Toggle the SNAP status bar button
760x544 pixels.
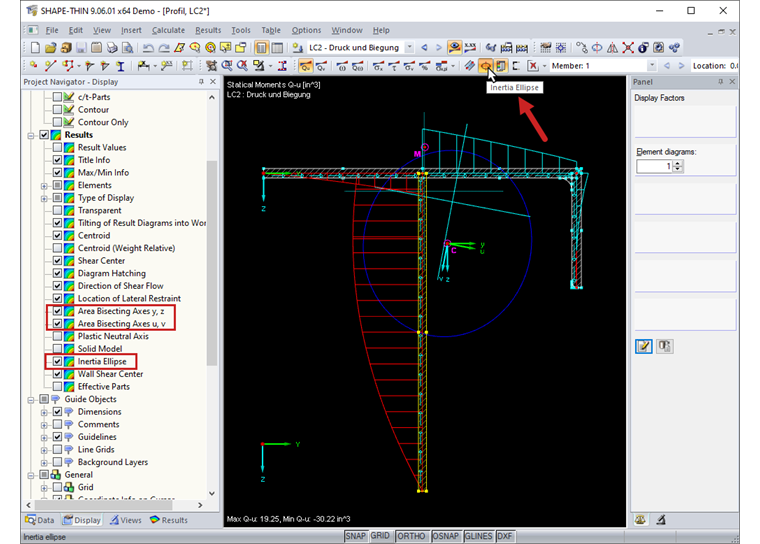pyautogui.click(x=355, y=536)
